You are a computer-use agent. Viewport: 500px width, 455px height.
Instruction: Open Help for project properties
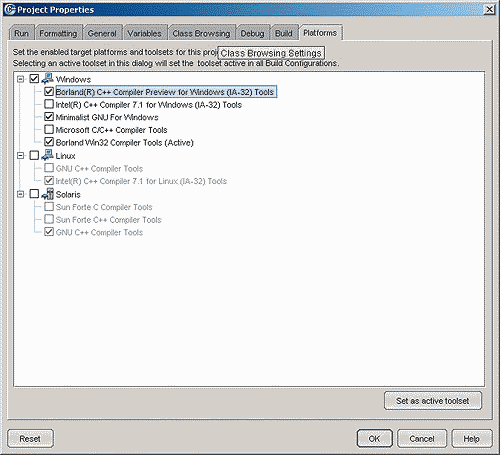click(472, 439)
